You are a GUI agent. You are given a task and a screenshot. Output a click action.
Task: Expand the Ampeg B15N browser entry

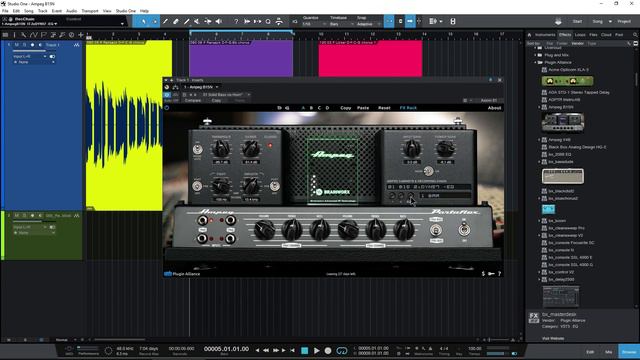click(x=539, y=107)
